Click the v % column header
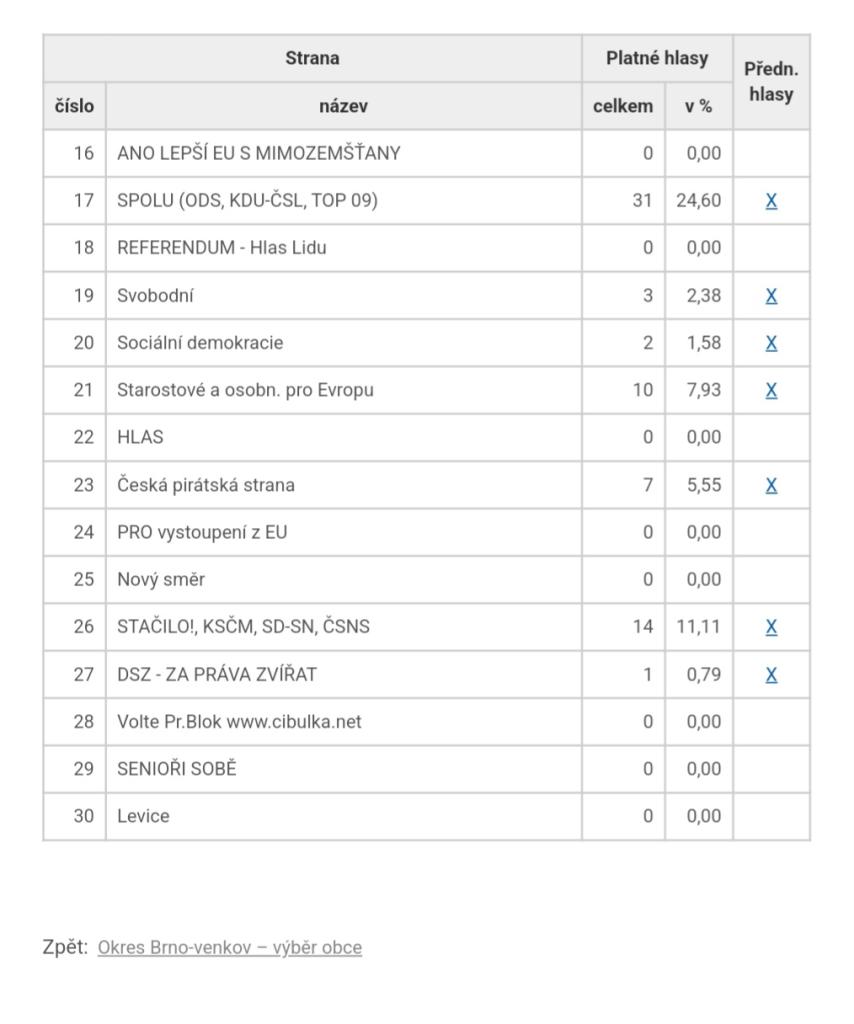Image resolution: width=854 pixels, height=1024 pixels. tap(698, 106)
